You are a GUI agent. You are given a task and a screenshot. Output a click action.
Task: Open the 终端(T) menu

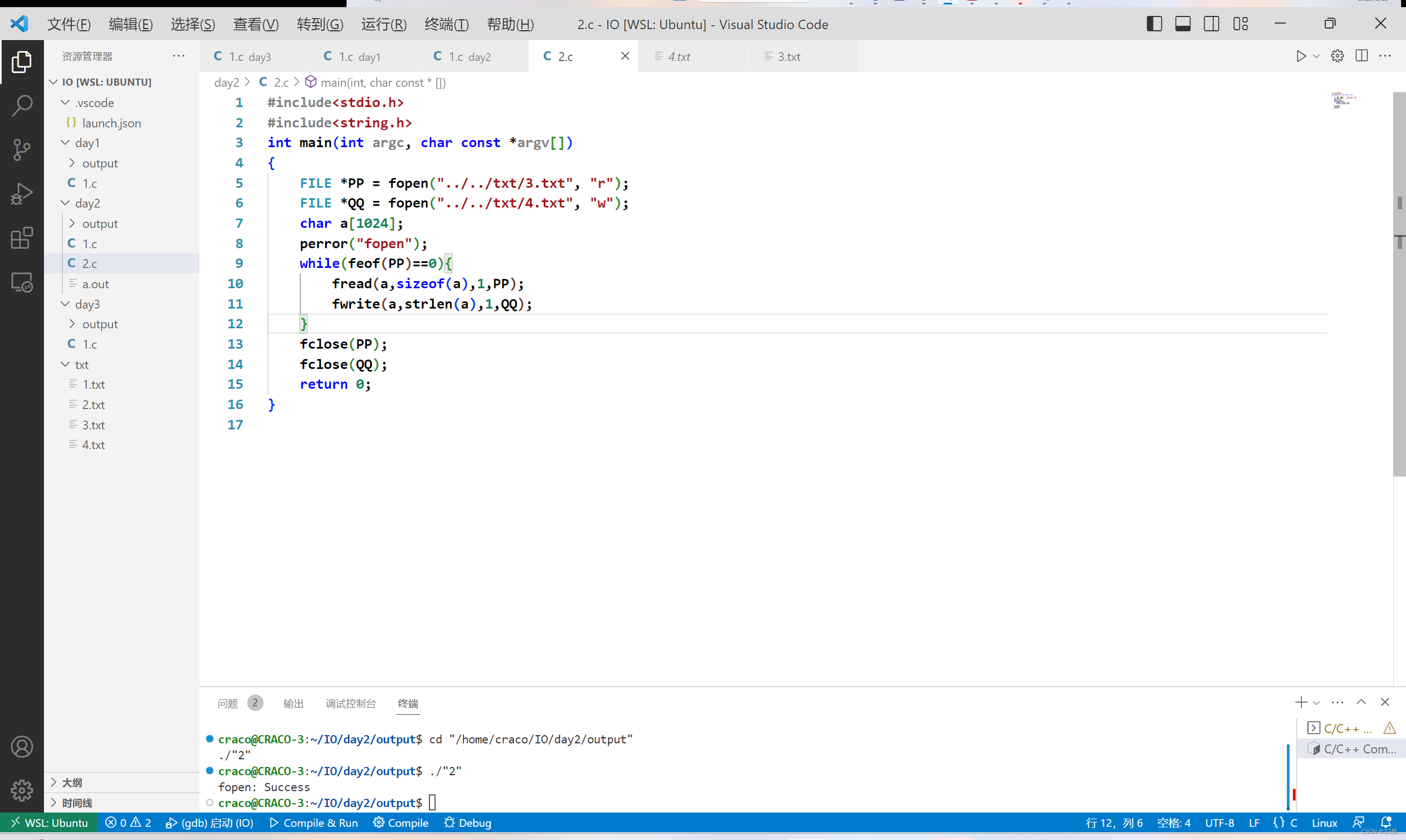(446, 24)
